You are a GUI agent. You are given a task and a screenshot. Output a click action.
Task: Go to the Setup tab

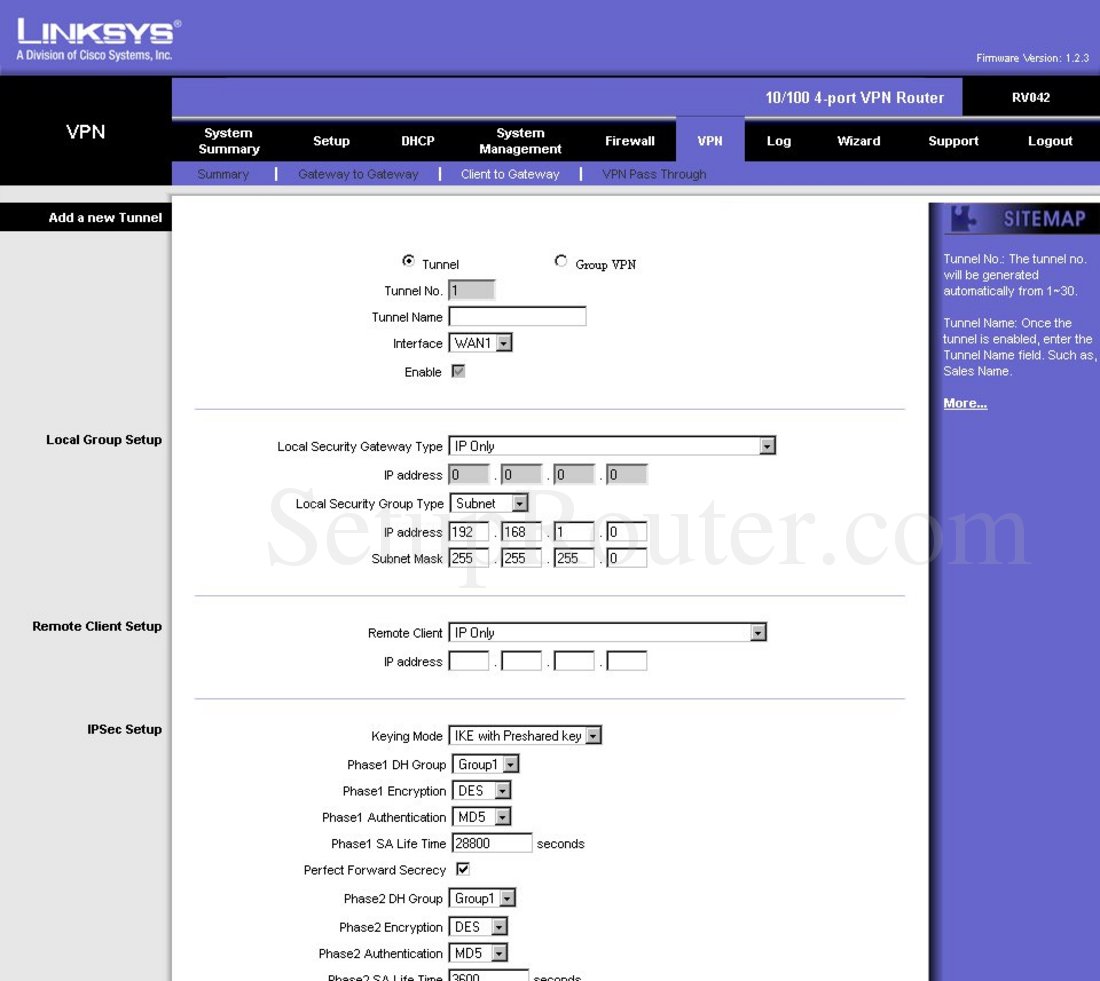pos(331,140)
